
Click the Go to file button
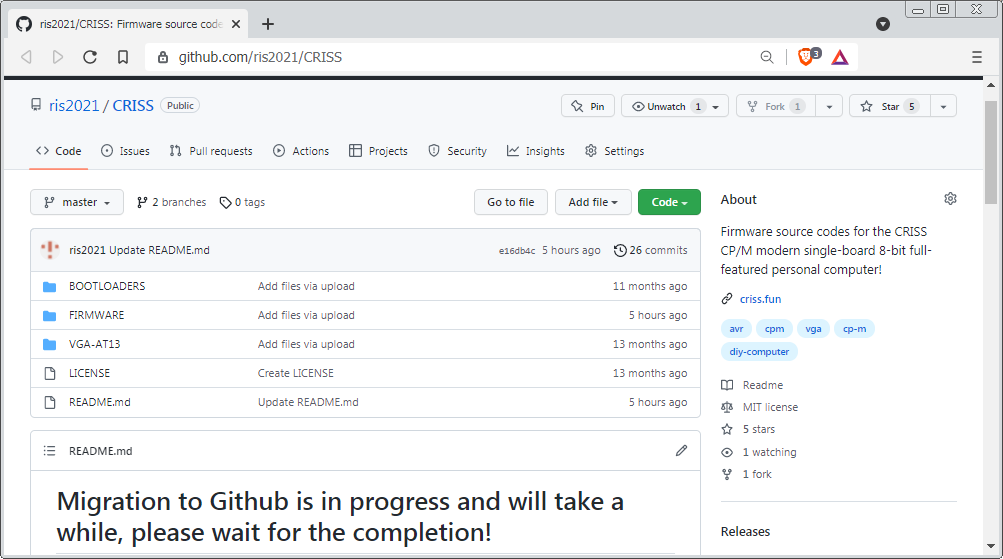pyautogui.click(x=510, y=202)
